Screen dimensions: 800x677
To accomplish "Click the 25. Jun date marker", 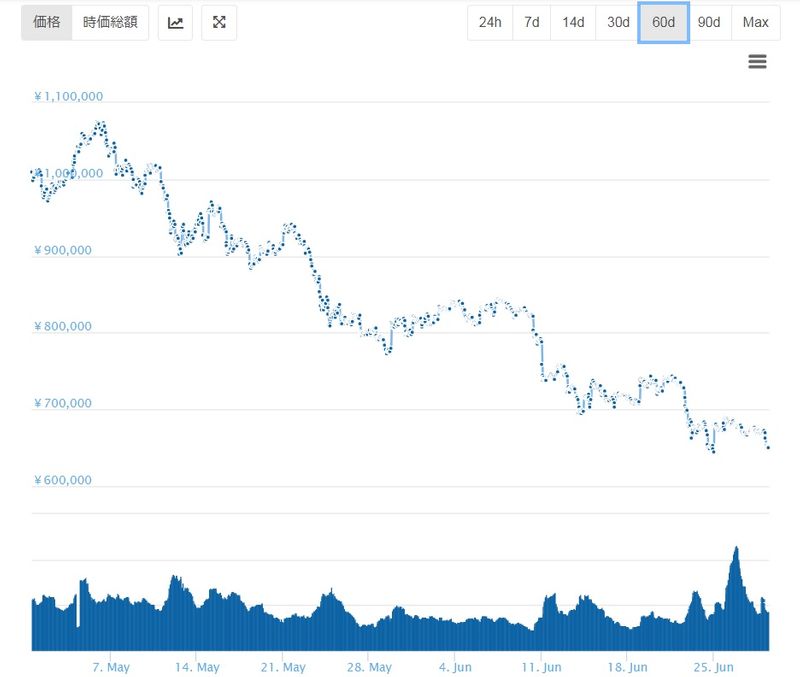I will (714, 667).
